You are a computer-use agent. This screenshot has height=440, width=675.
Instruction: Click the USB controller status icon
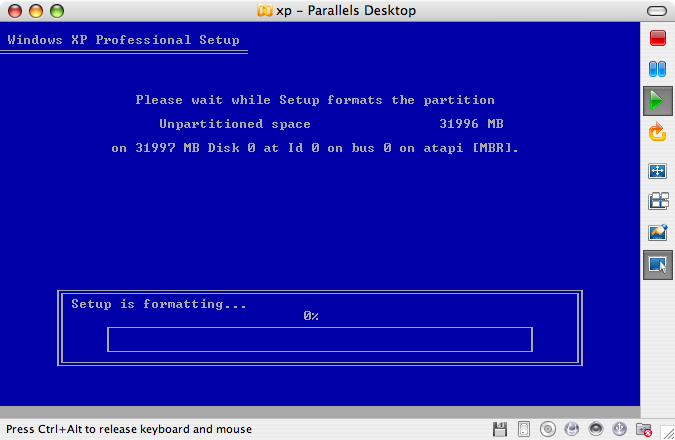619,429
